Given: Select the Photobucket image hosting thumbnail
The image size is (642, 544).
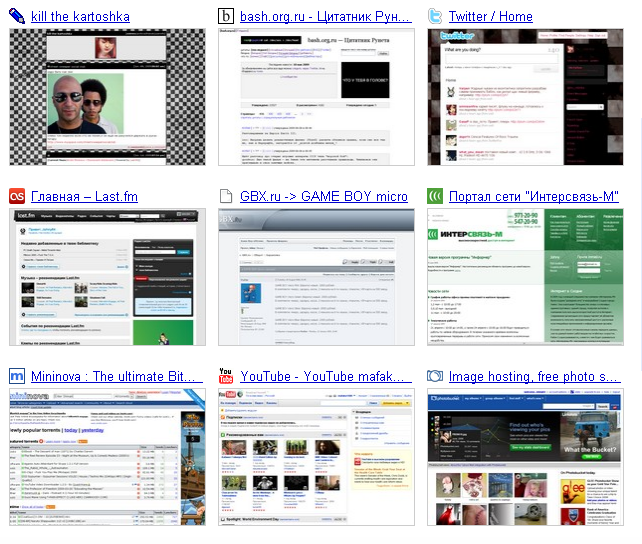Looking at the screenshot, I should [x=525, y=457].
